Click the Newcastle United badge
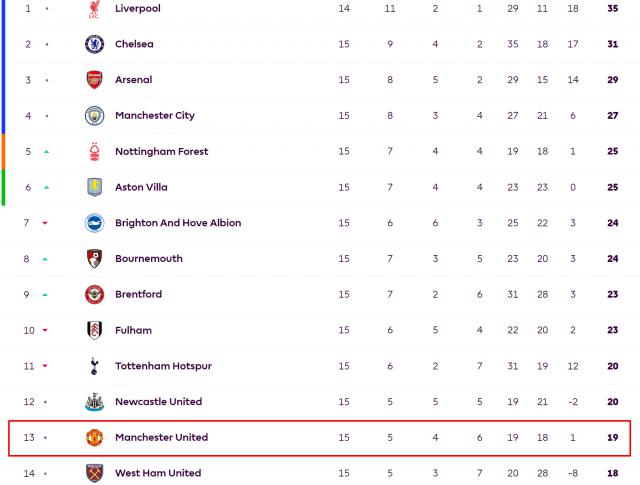The height and width of the screenshot is (485, 640). point(94,402)
